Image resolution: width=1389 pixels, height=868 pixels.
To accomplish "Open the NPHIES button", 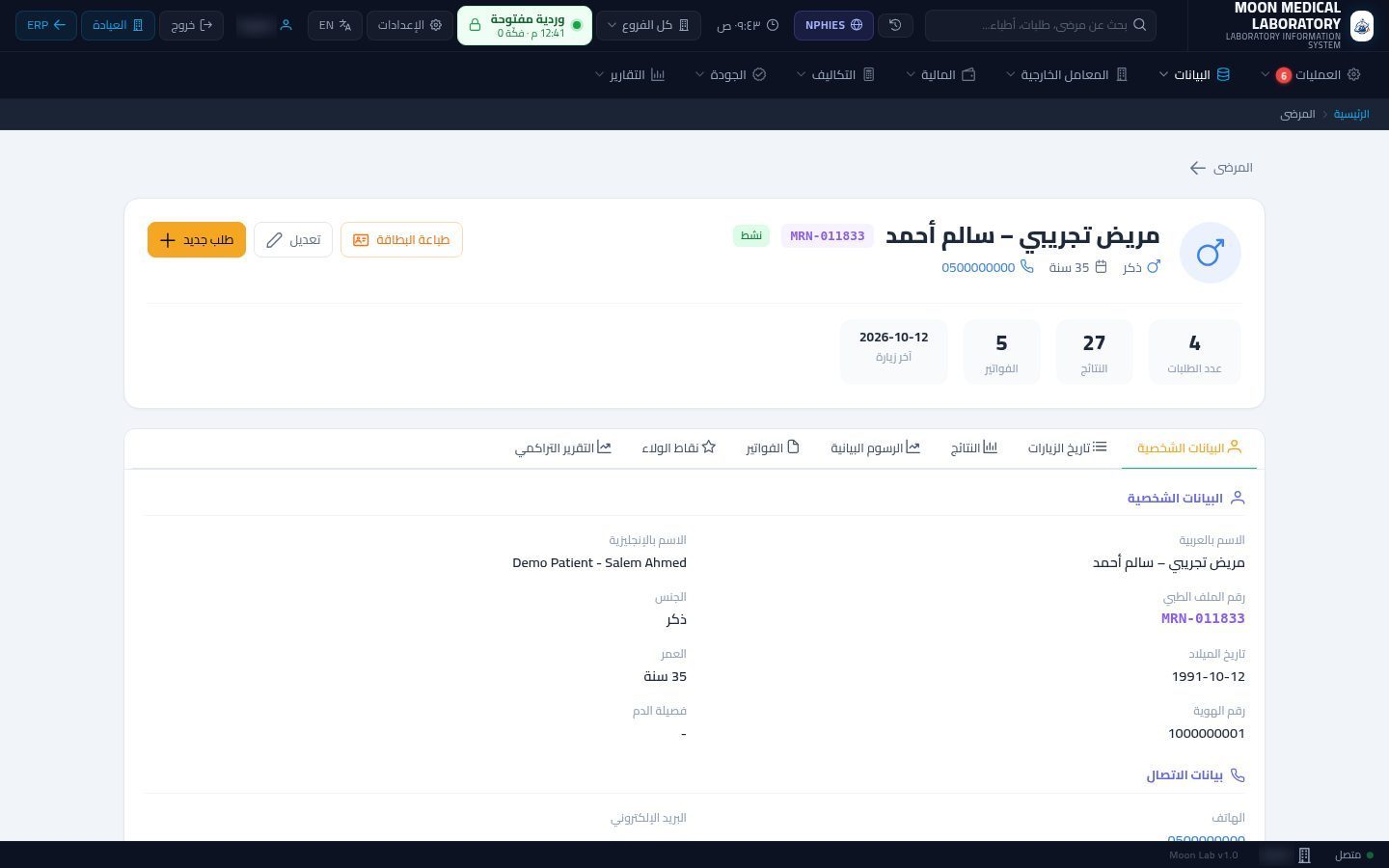I will pyautogui.click(x=833, y=25).
